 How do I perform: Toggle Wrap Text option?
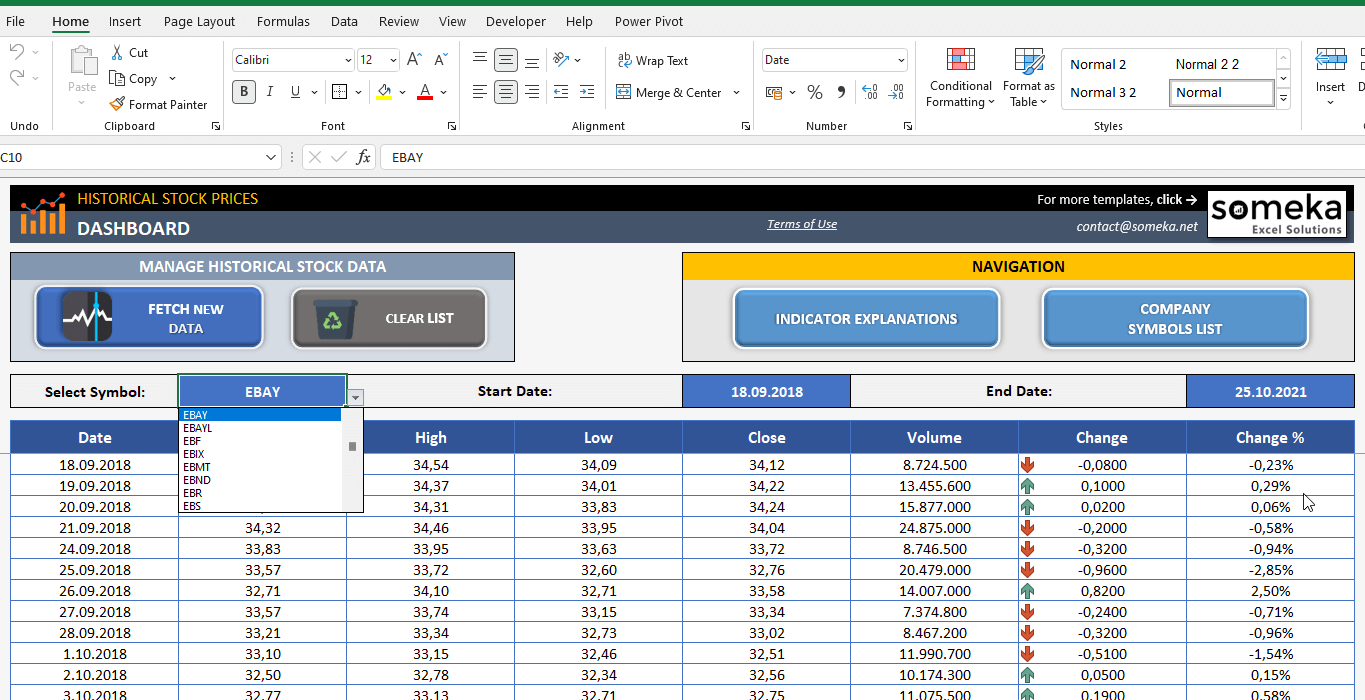coord(652,61)
